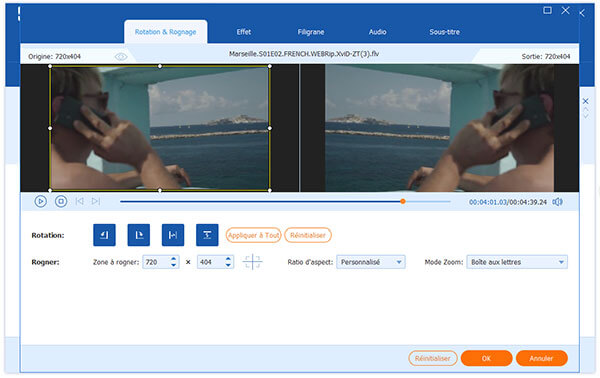The image size is (600, 378).
Task: Click right-middle crop handle
Action: (x=270, y=128)
